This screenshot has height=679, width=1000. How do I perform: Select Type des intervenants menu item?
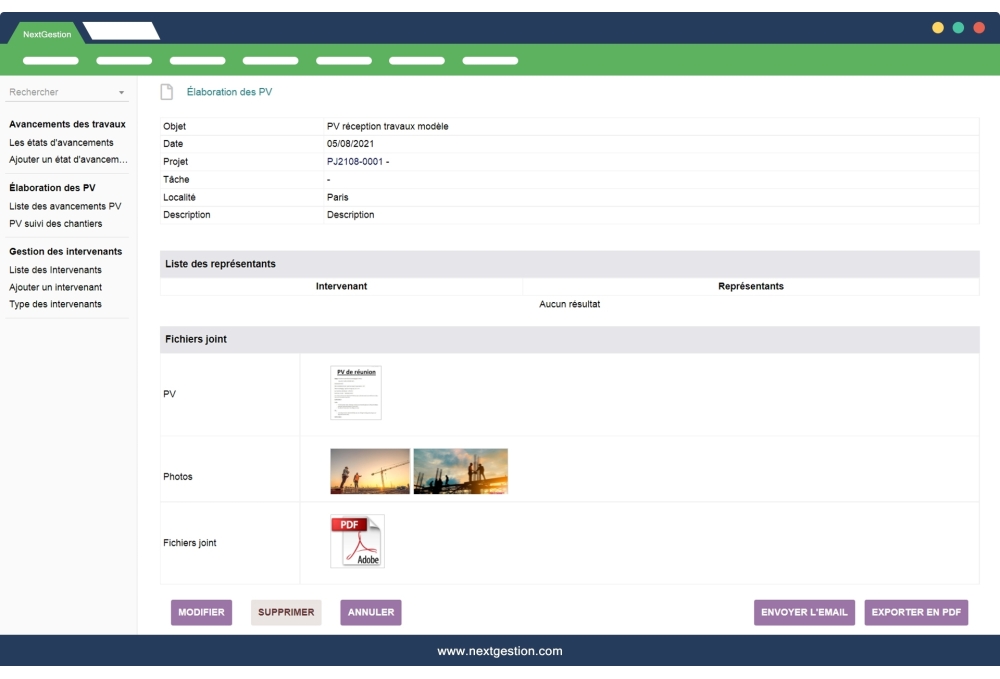pos(55,304)
